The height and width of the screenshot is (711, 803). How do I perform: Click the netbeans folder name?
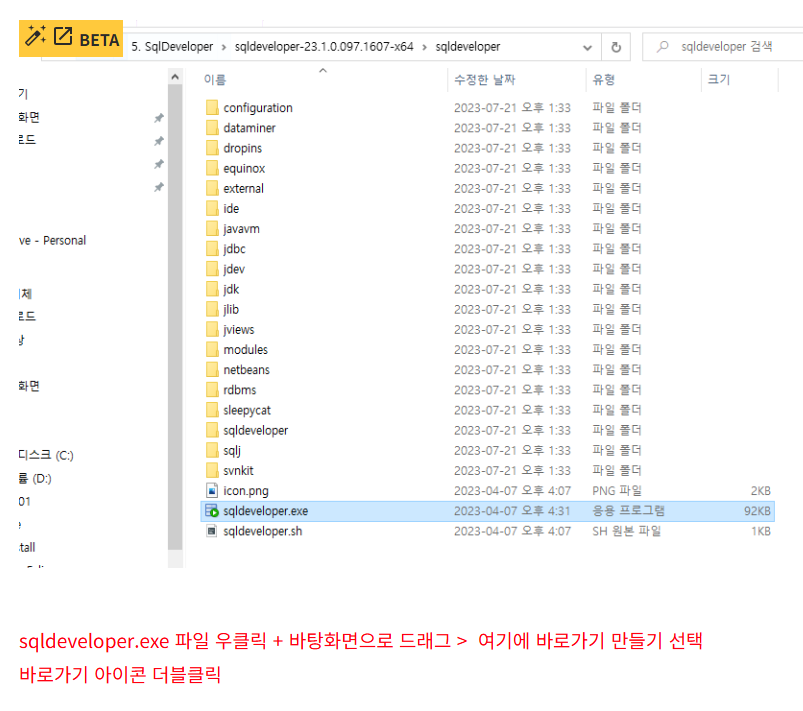click(x=246, y=369)
